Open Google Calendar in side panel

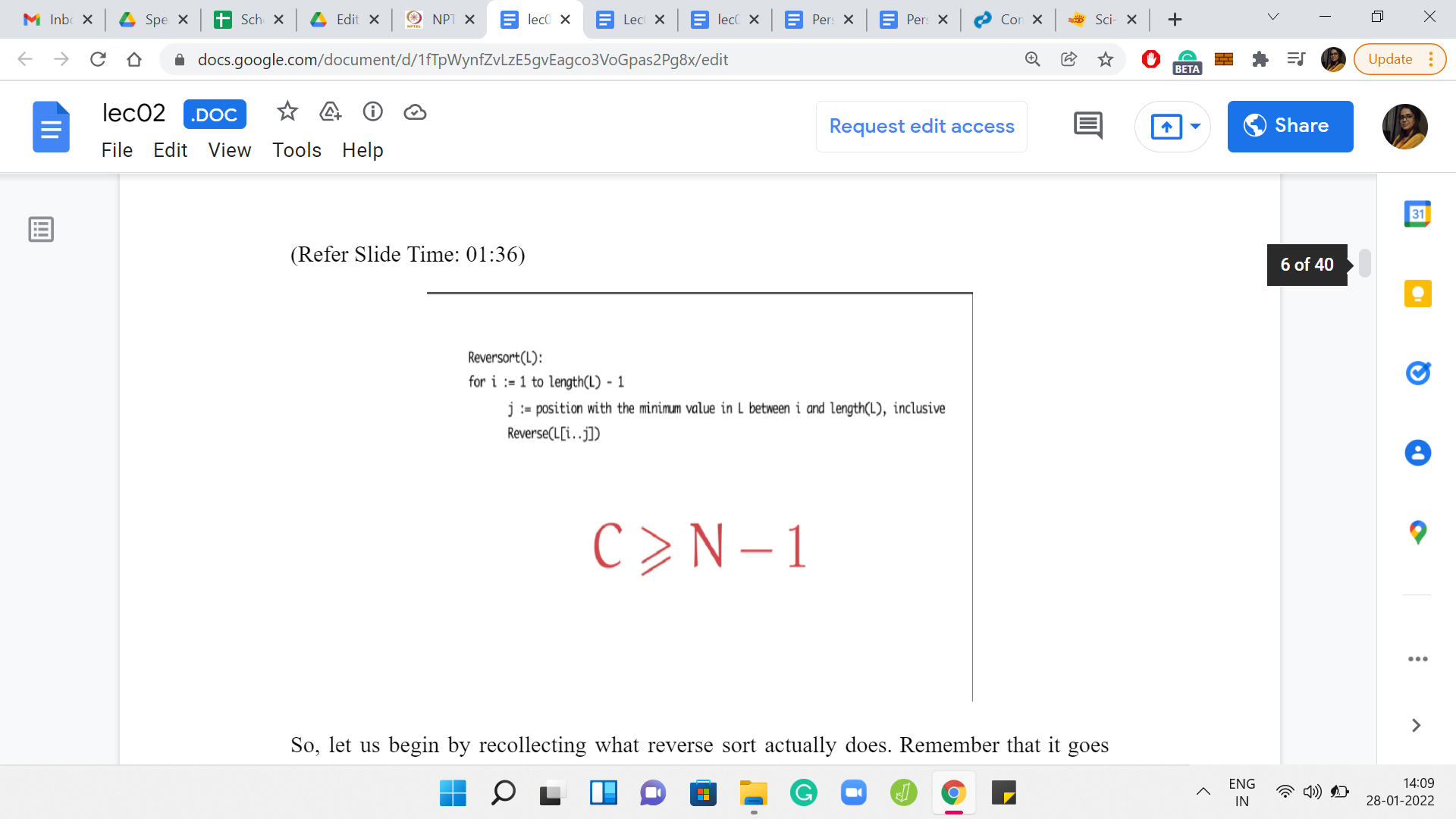tap(1417, 214)
